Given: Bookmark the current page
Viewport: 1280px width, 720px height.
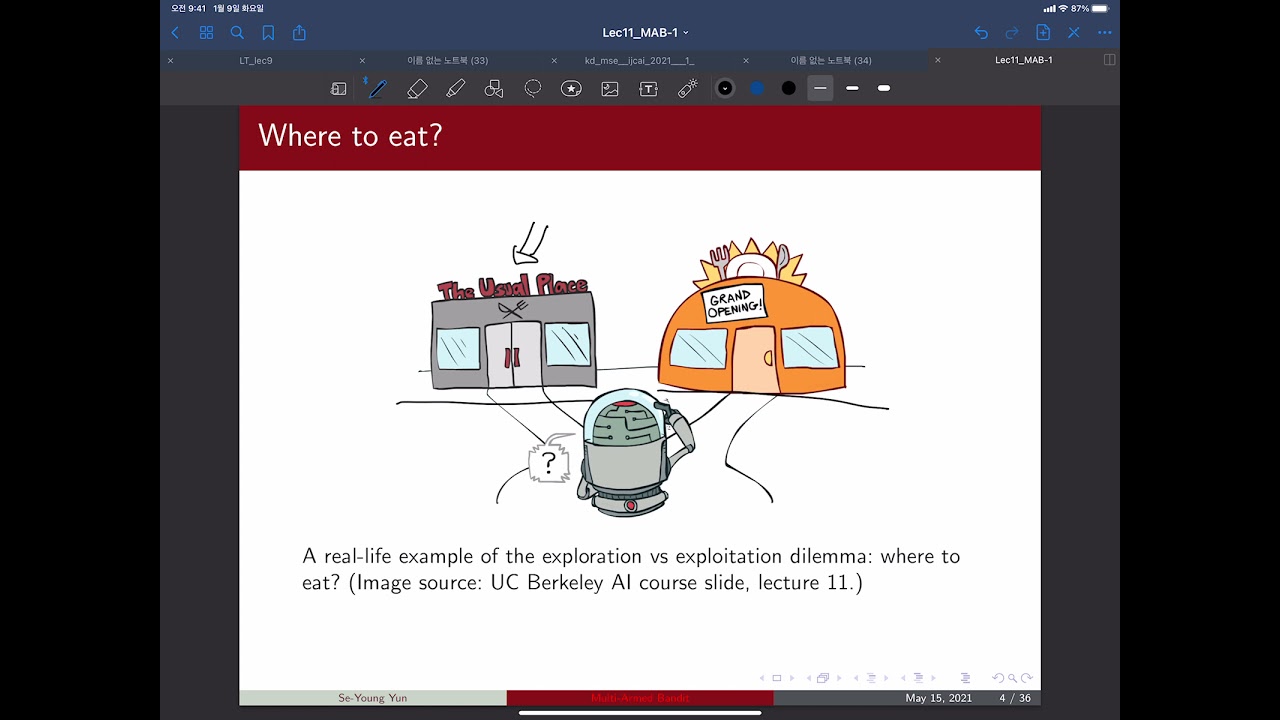Looking at the screenshot, I should (x=268, y=33).
